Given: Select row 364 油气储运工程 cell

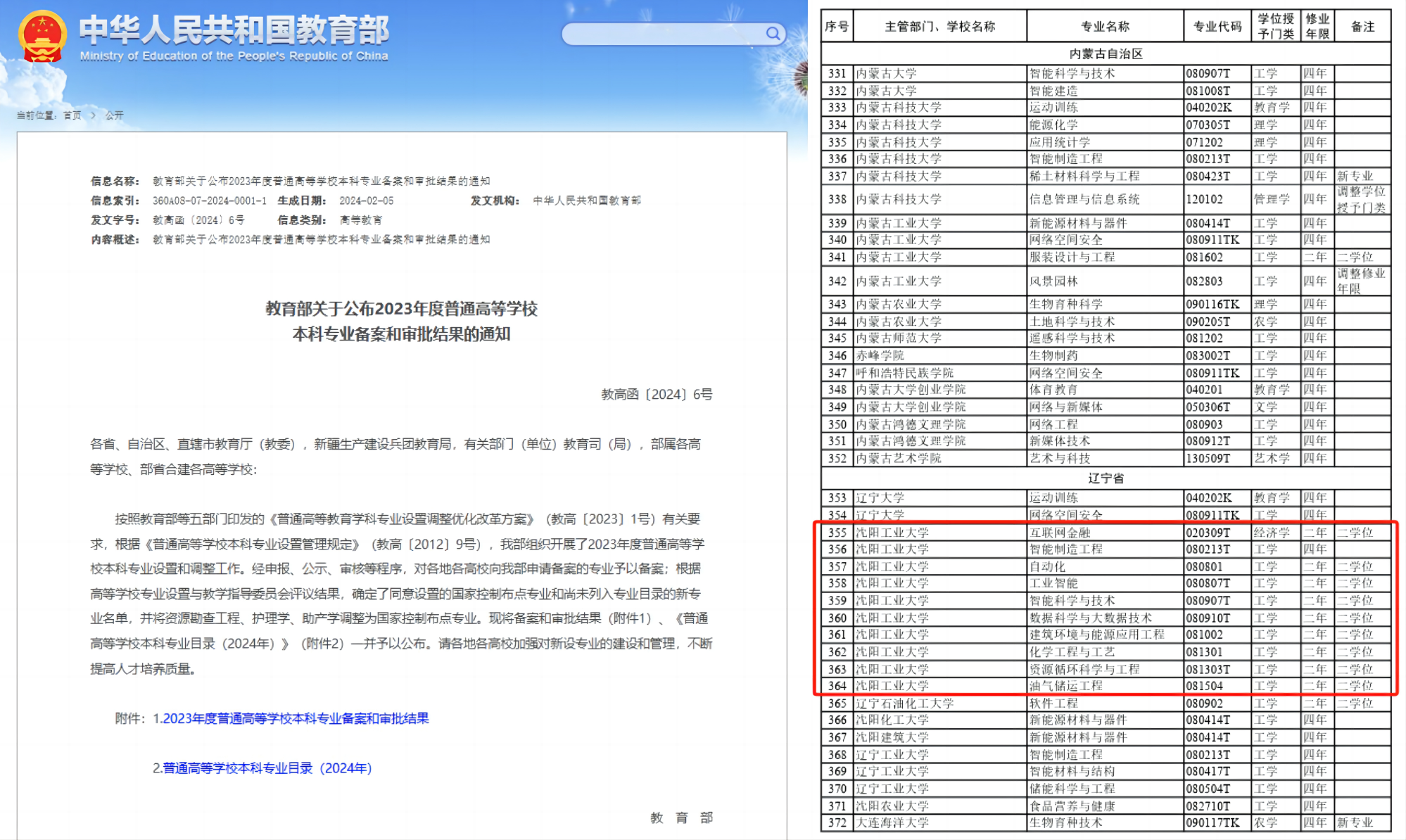Looking at the screenshot, I should click(x=1065, y=686).
